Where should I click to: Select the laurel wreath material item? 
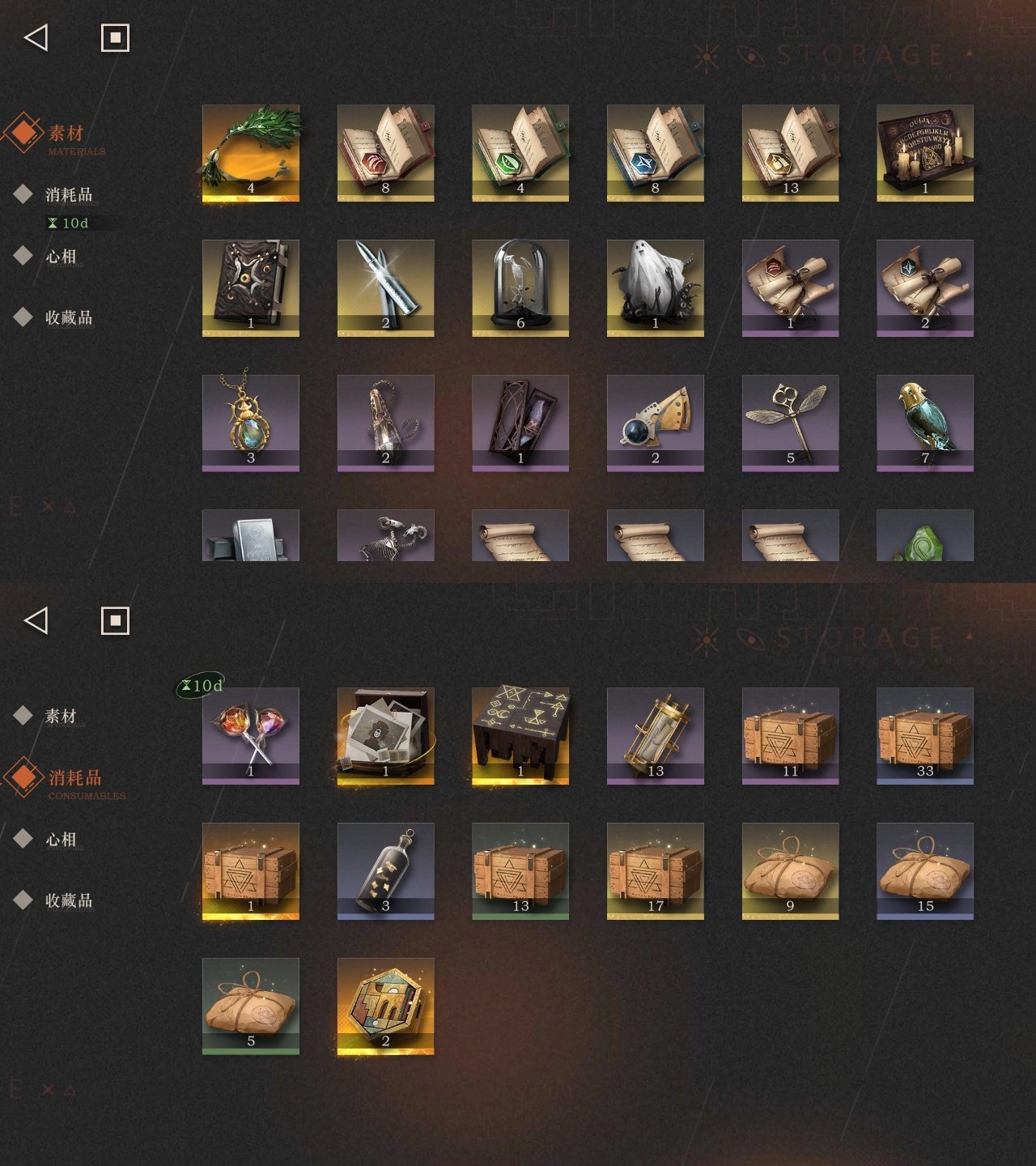click(251, 153)
